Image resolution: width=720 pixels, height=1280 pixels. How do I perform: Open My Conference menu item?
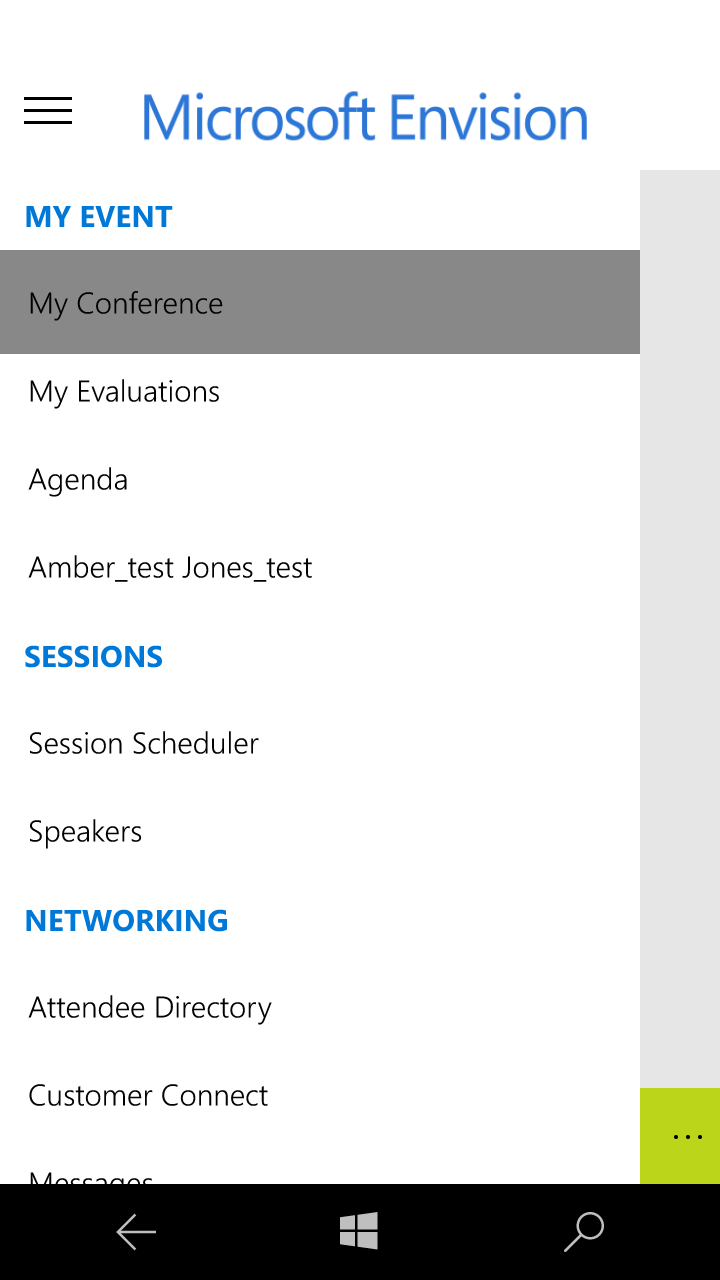click(126, 303)
